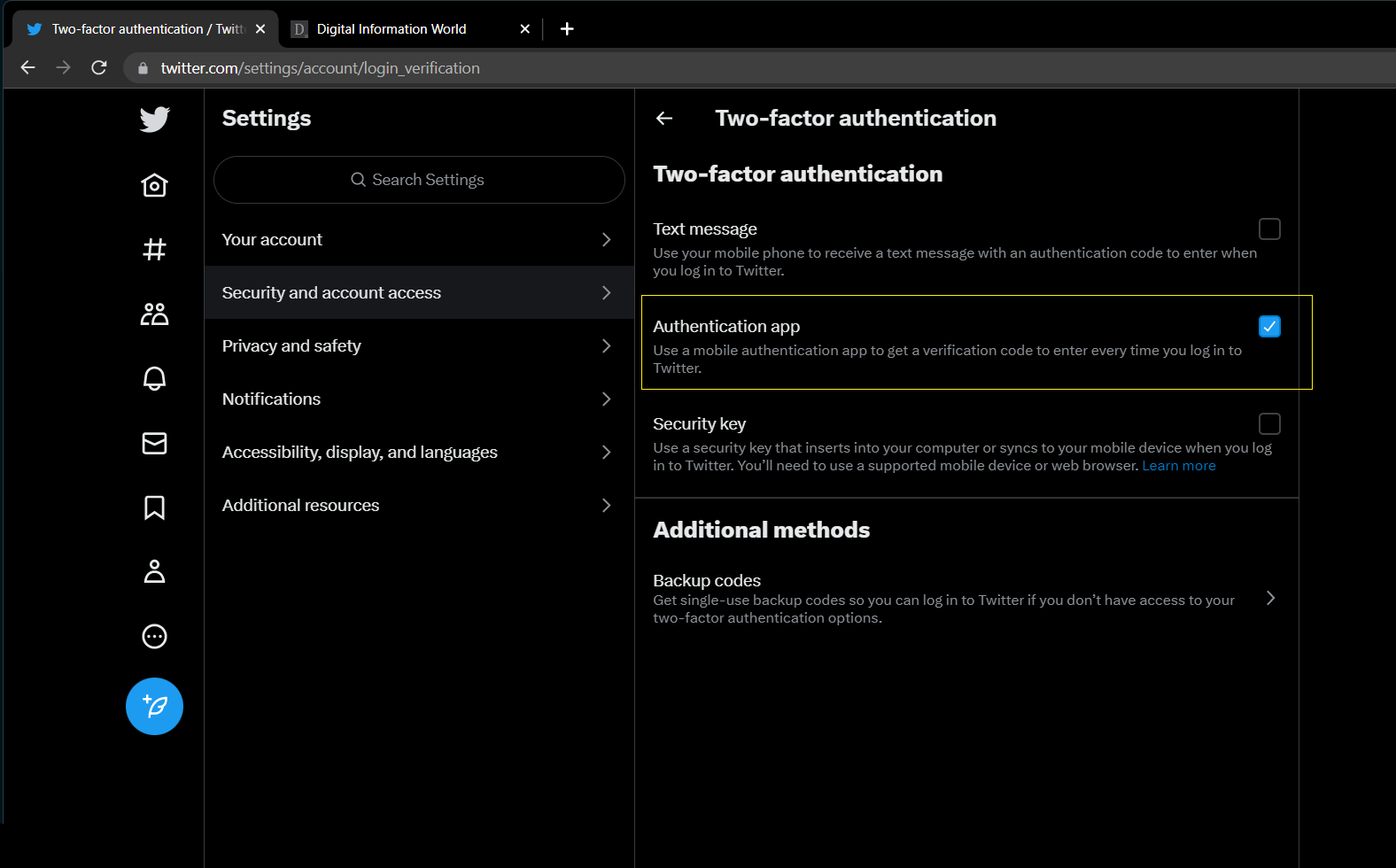Close the Two-factor authentication tab

[260, 29]
